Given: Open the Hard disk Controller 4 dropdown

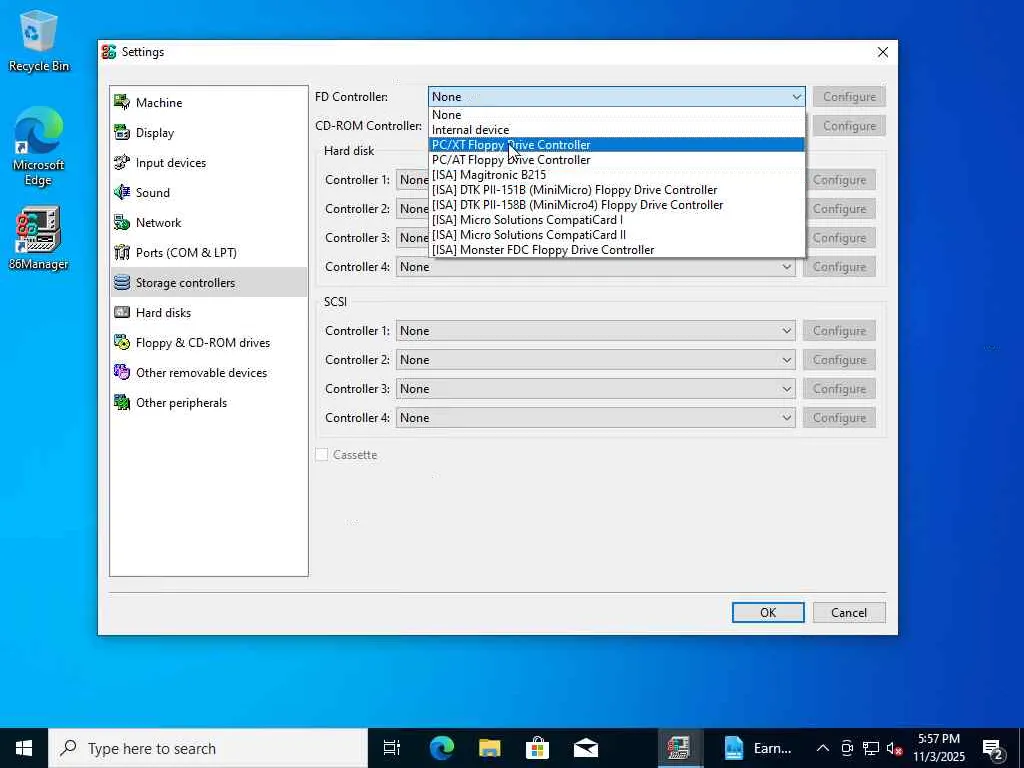Looking at the screenshot, I should (x=596, y=266).
